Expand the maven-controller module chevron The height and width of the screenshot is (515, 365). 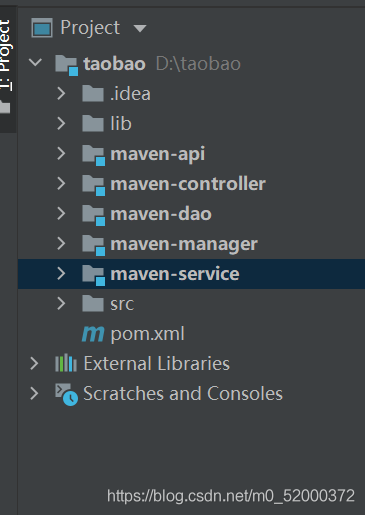coord(61,184)
